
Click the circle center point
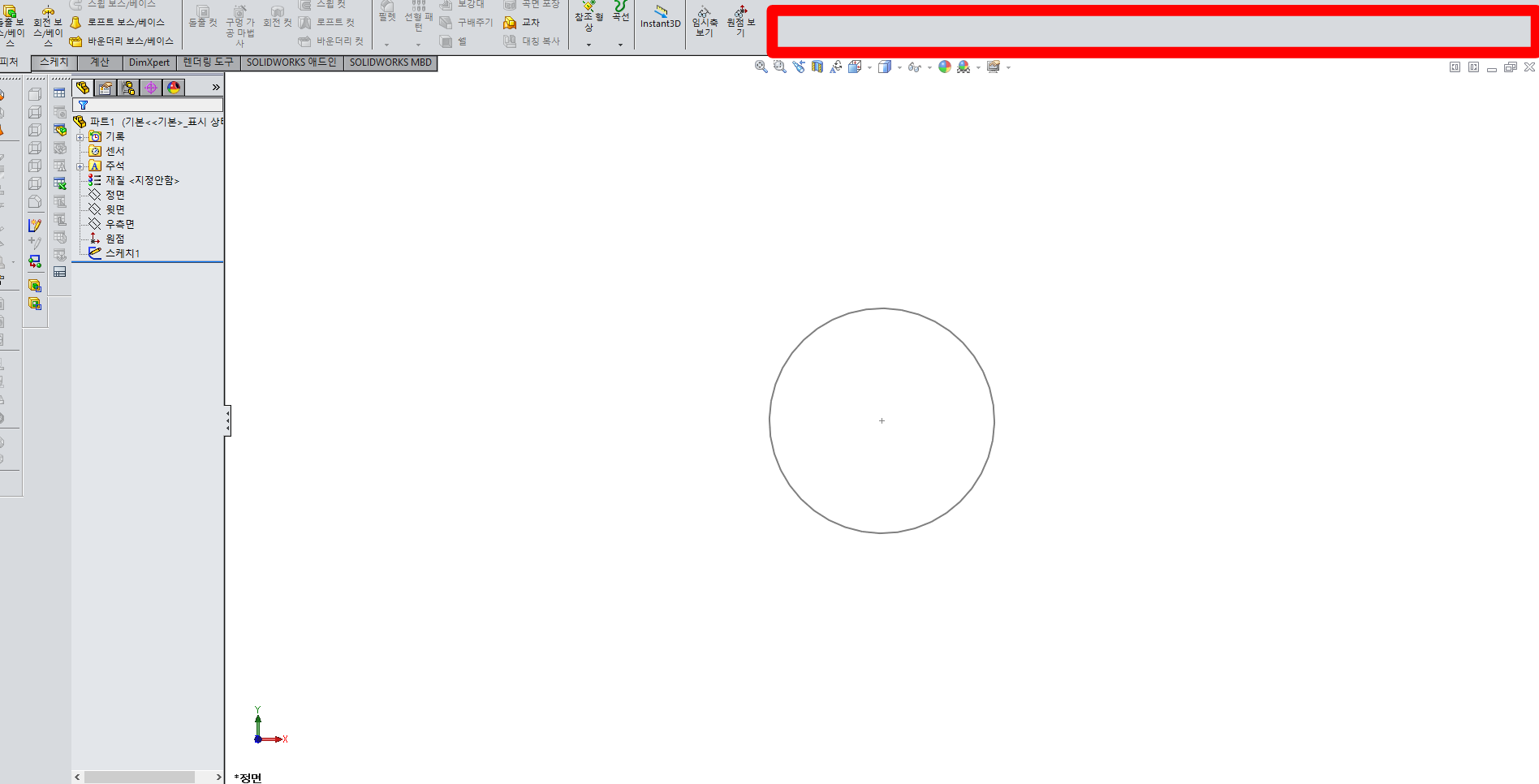pos(882,420)
